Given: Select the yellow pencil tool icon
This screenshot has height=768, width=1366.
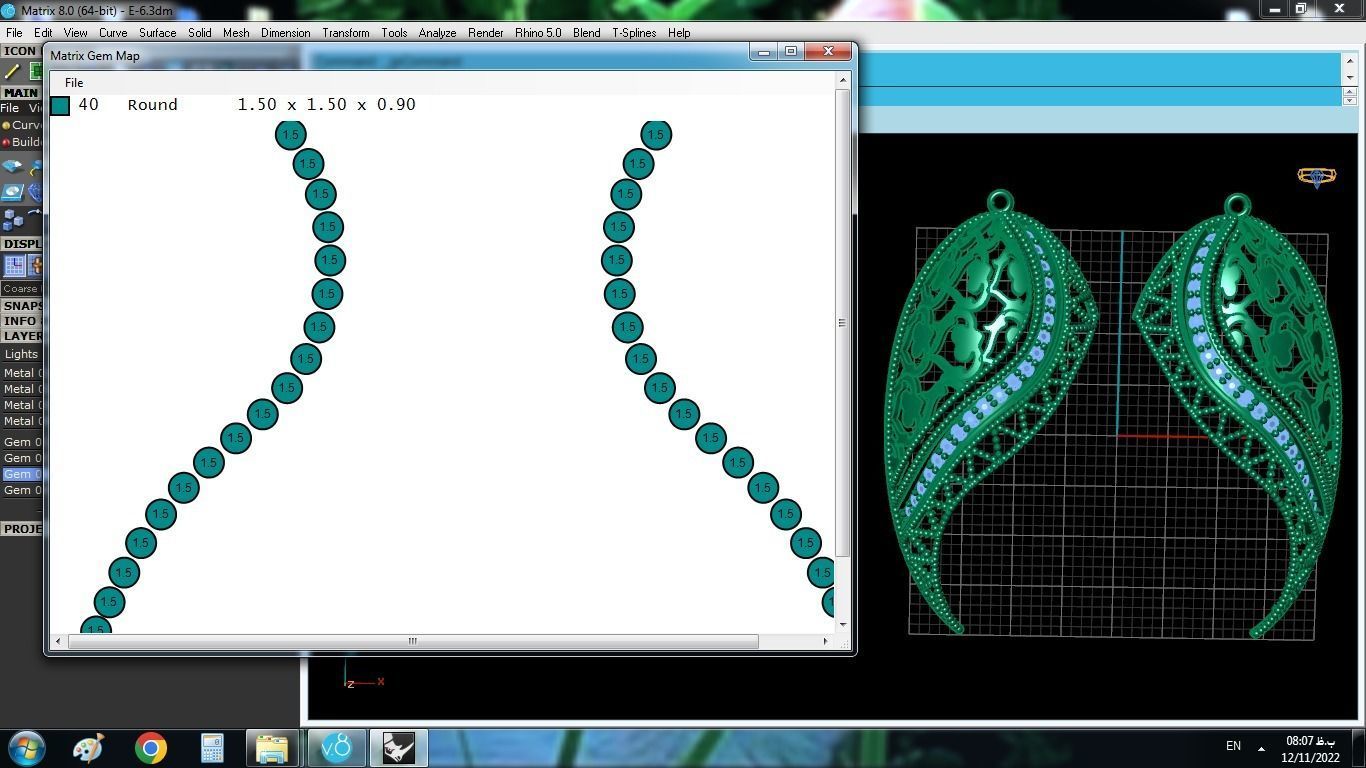Looking at the screenshot, I should (12, 71).
